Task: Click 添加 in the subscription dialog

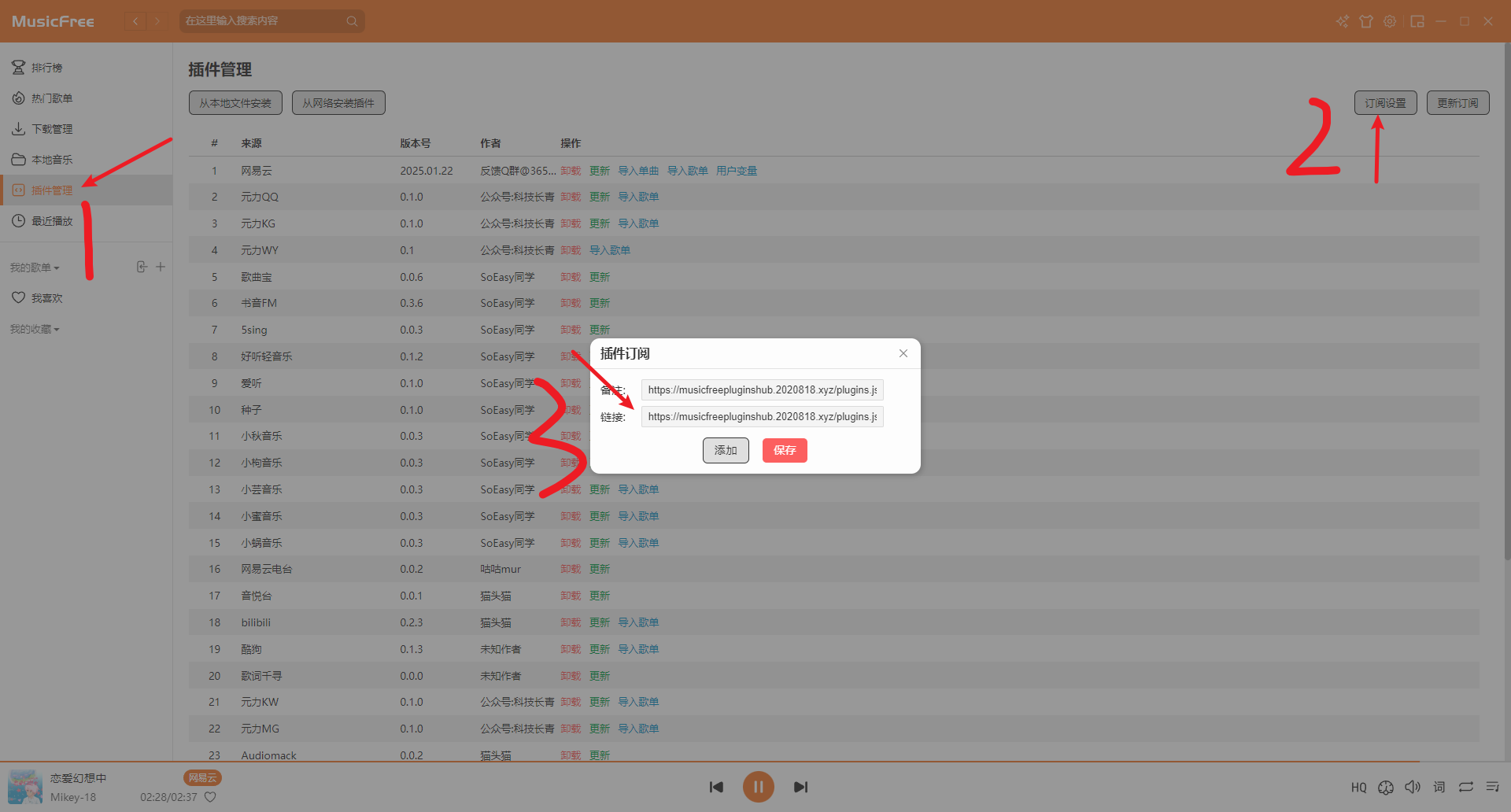Action: (x=726, y=450)
